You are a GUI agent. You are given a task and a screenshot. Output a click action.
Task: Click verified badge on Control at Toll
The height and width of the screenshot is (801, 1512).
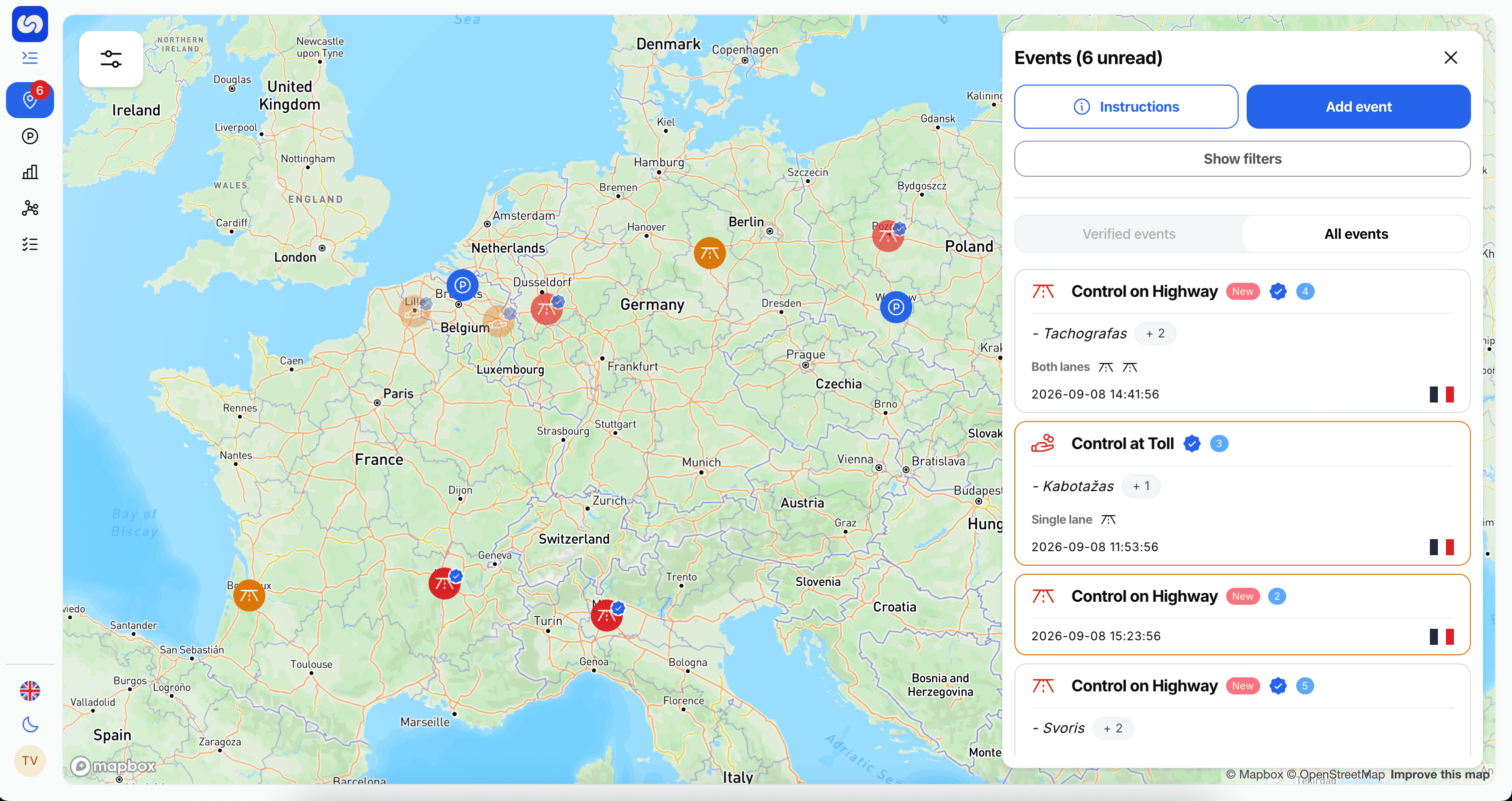tap(1192, 444)
